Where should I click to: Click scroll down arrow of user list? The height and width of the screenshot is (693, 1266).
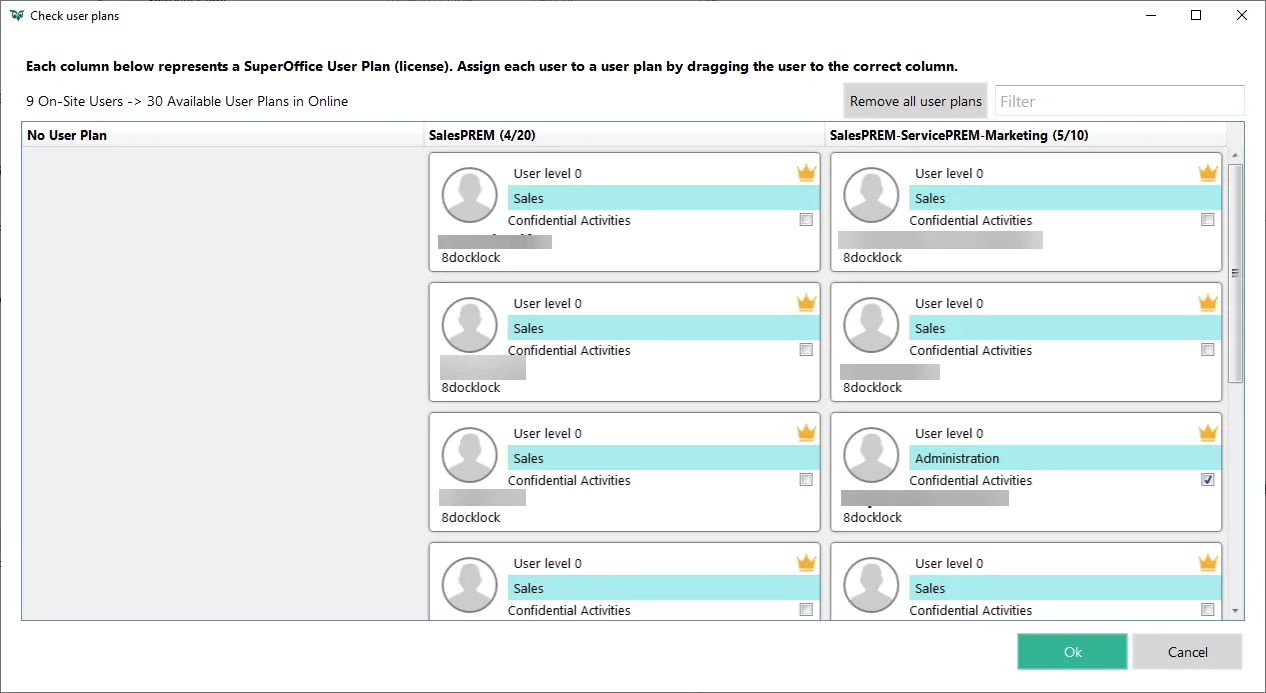[1236, 611]
